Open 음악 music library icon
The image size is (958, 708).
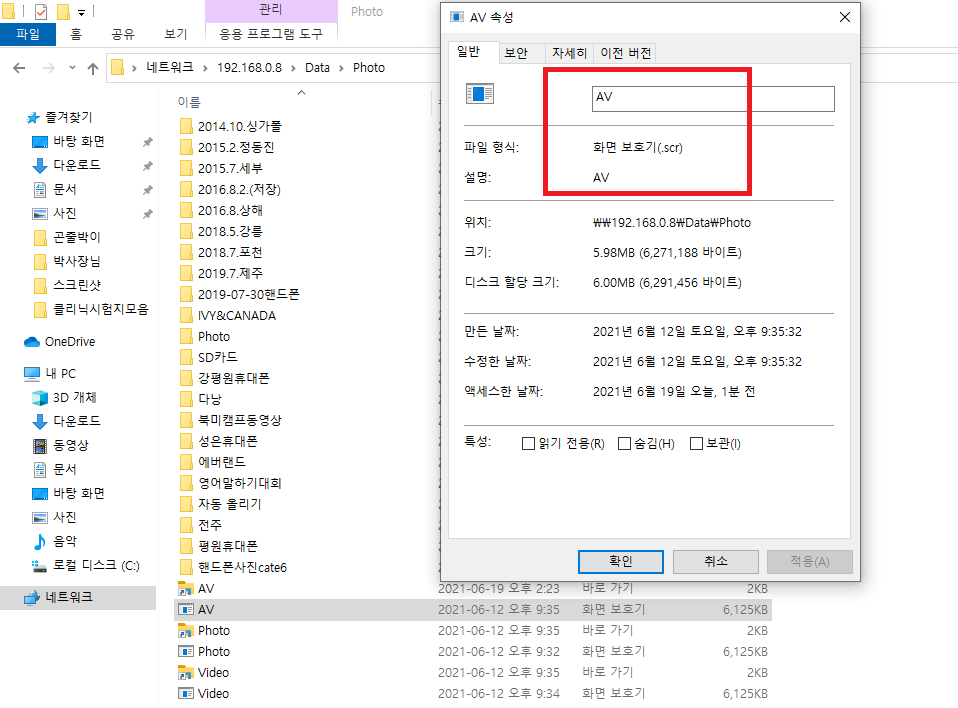click(x=40, y=541)
